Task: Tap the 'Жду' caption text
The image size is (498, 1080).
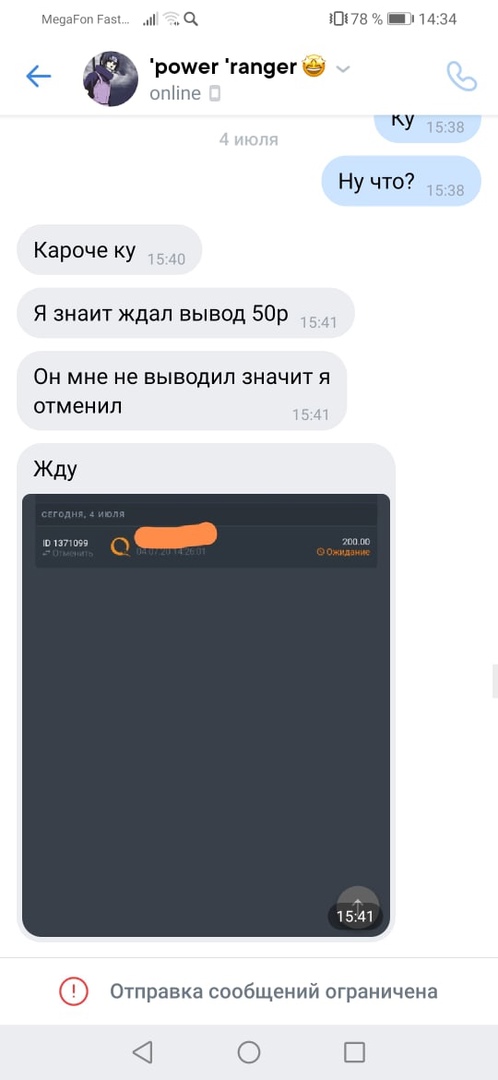Action: pos(55,470)
